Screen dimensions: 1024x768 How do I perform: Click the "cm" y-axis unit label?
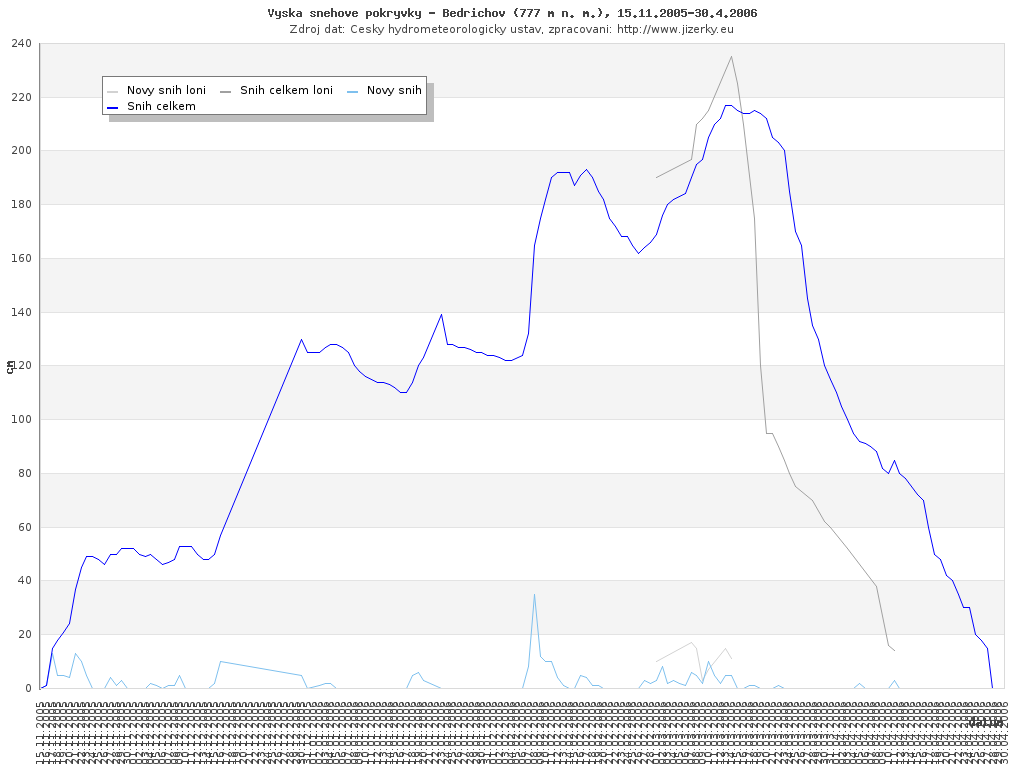coord(10,366)
